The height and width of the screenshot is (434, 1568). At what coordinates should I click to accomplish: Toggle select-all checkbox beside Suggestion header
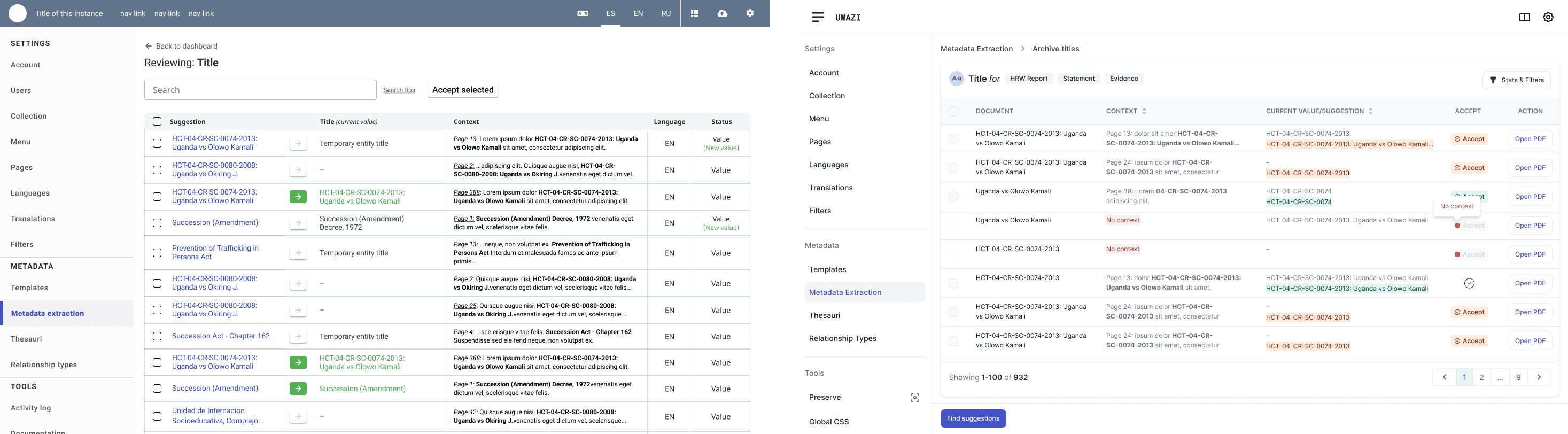(x=157, y=121)
